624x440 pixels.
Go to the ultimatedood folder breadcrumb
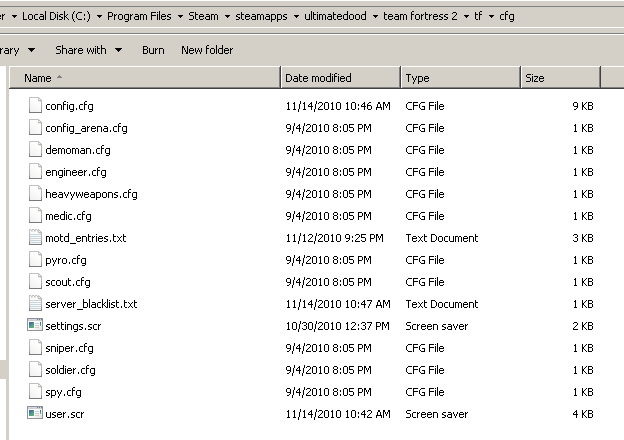coord(335,16)
